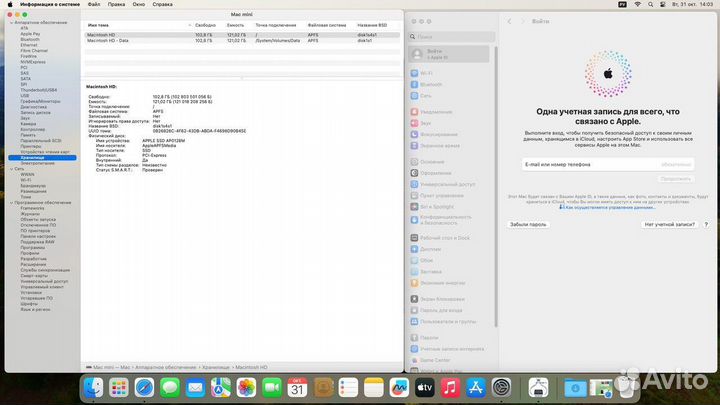Image resolution: width=720 pixels, height=405 pixels.
Task: Launch FaceTime from the Dock
Action: point(272,388)
